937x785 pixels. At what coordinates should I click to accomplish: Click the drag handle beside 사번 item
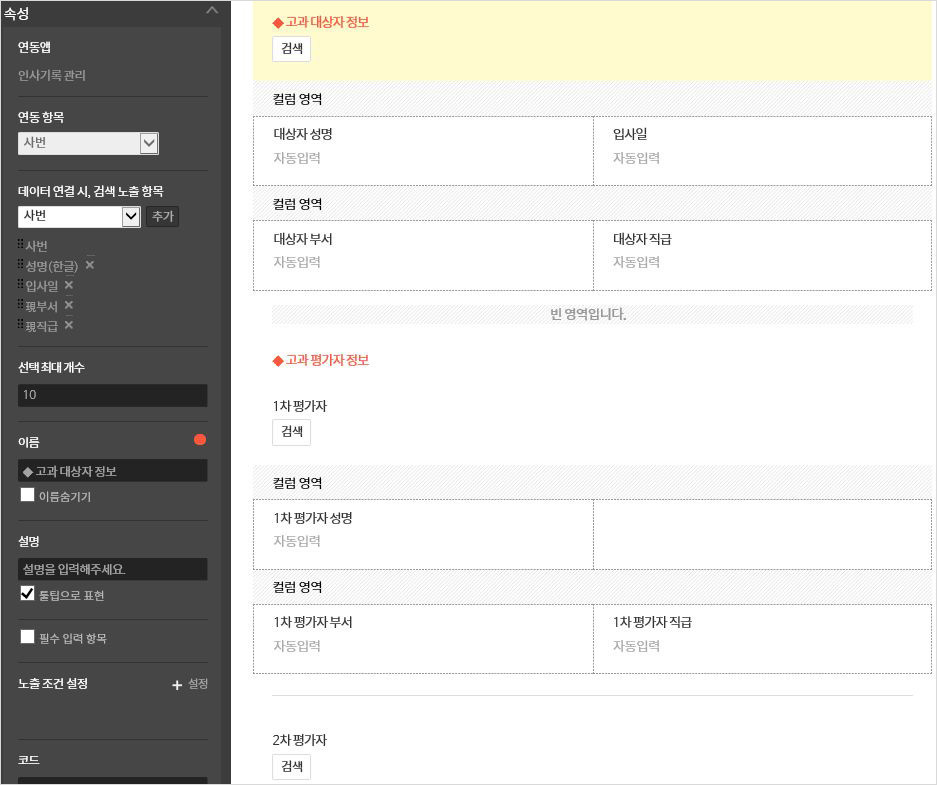(x=20, y=245)
